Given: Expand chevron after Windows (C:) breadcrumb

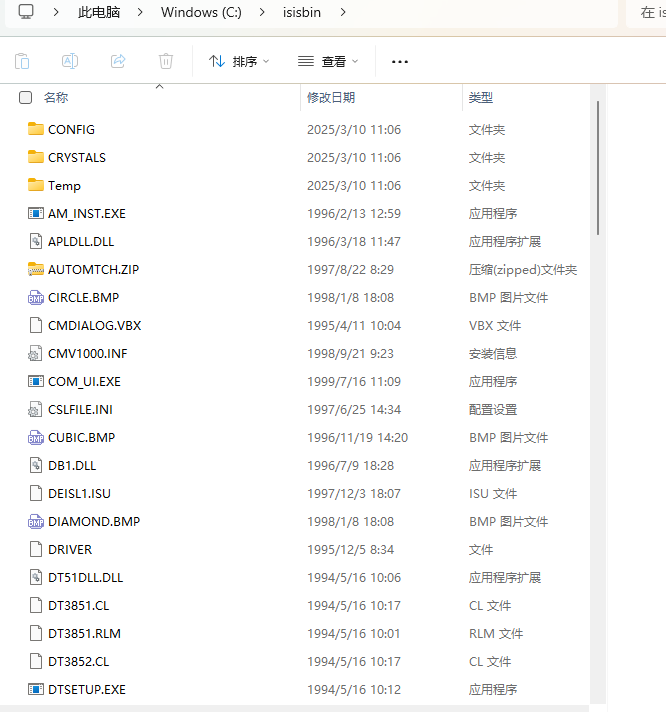Looking at the screenshot, I should (x=262, y=12).
